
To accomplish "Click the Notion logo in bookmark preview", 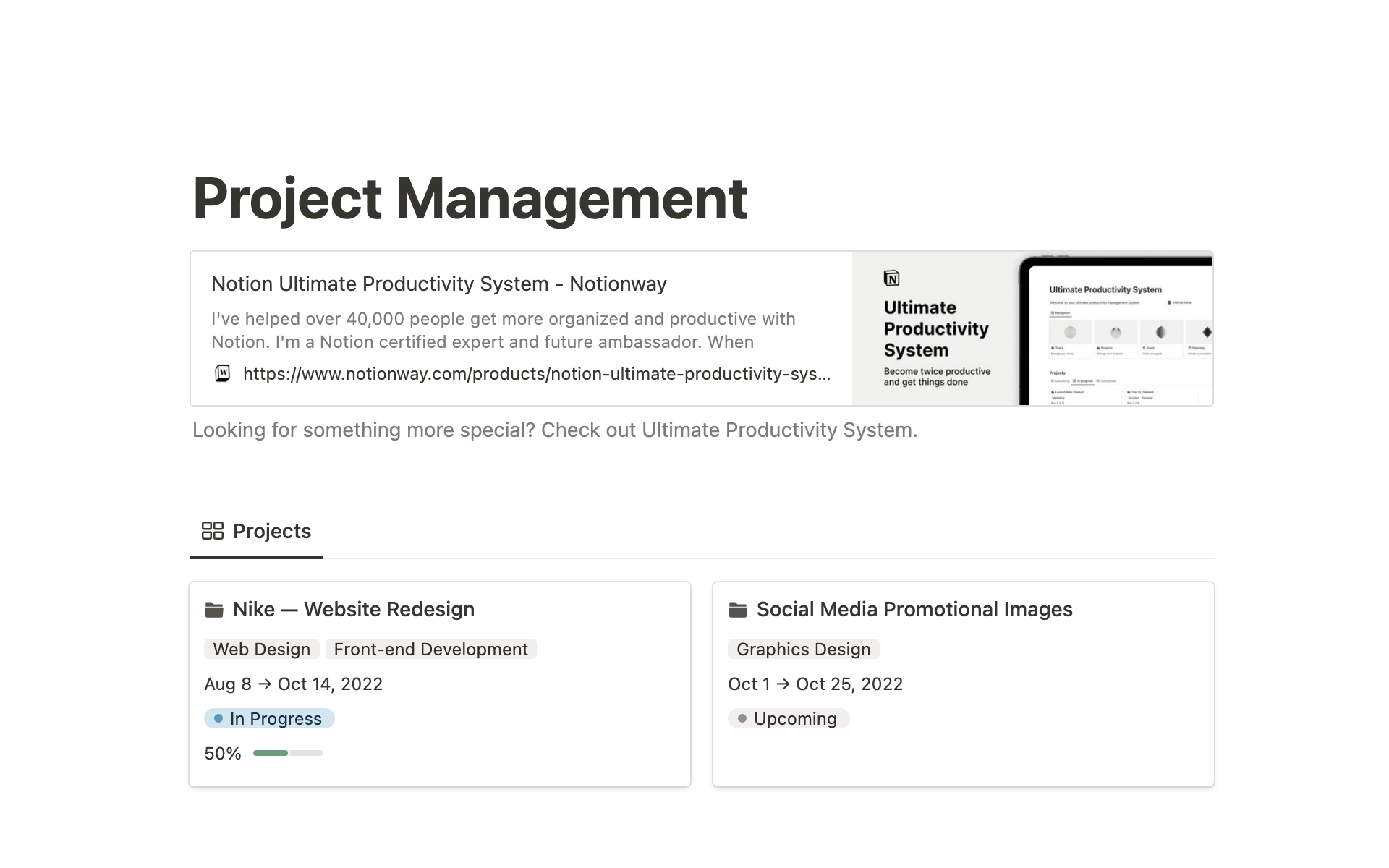I will (x=892, y=278).
